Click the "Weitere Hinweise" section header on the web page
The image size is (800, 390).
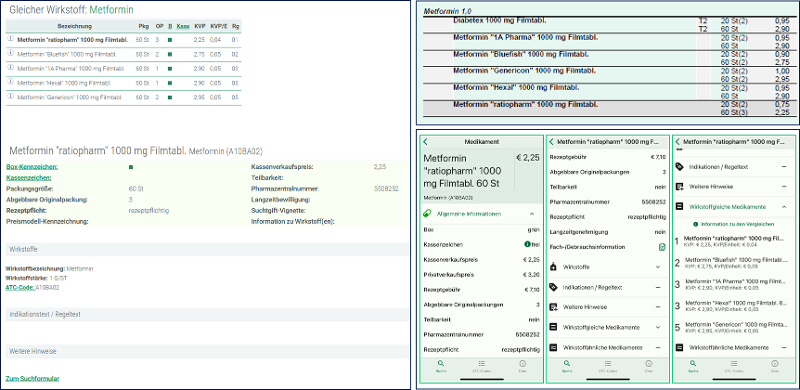tap(207, 351)
